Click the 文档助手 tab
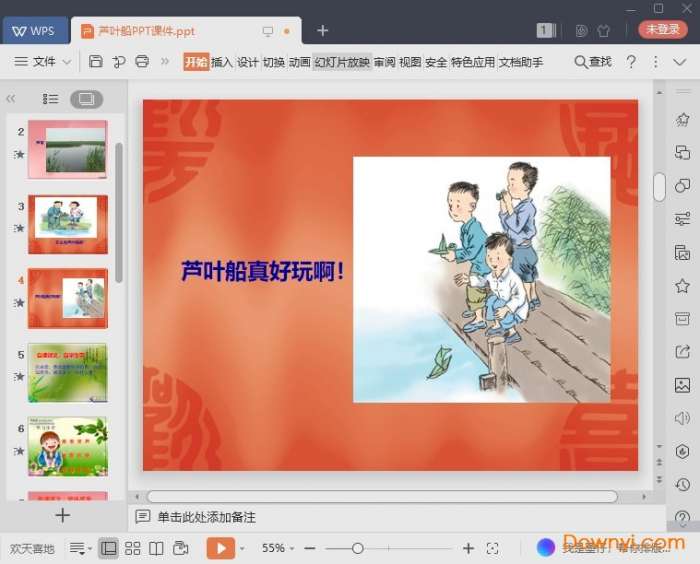Image resolution: width=700 pixels, height=564 pixels. [x=521, y=62]
